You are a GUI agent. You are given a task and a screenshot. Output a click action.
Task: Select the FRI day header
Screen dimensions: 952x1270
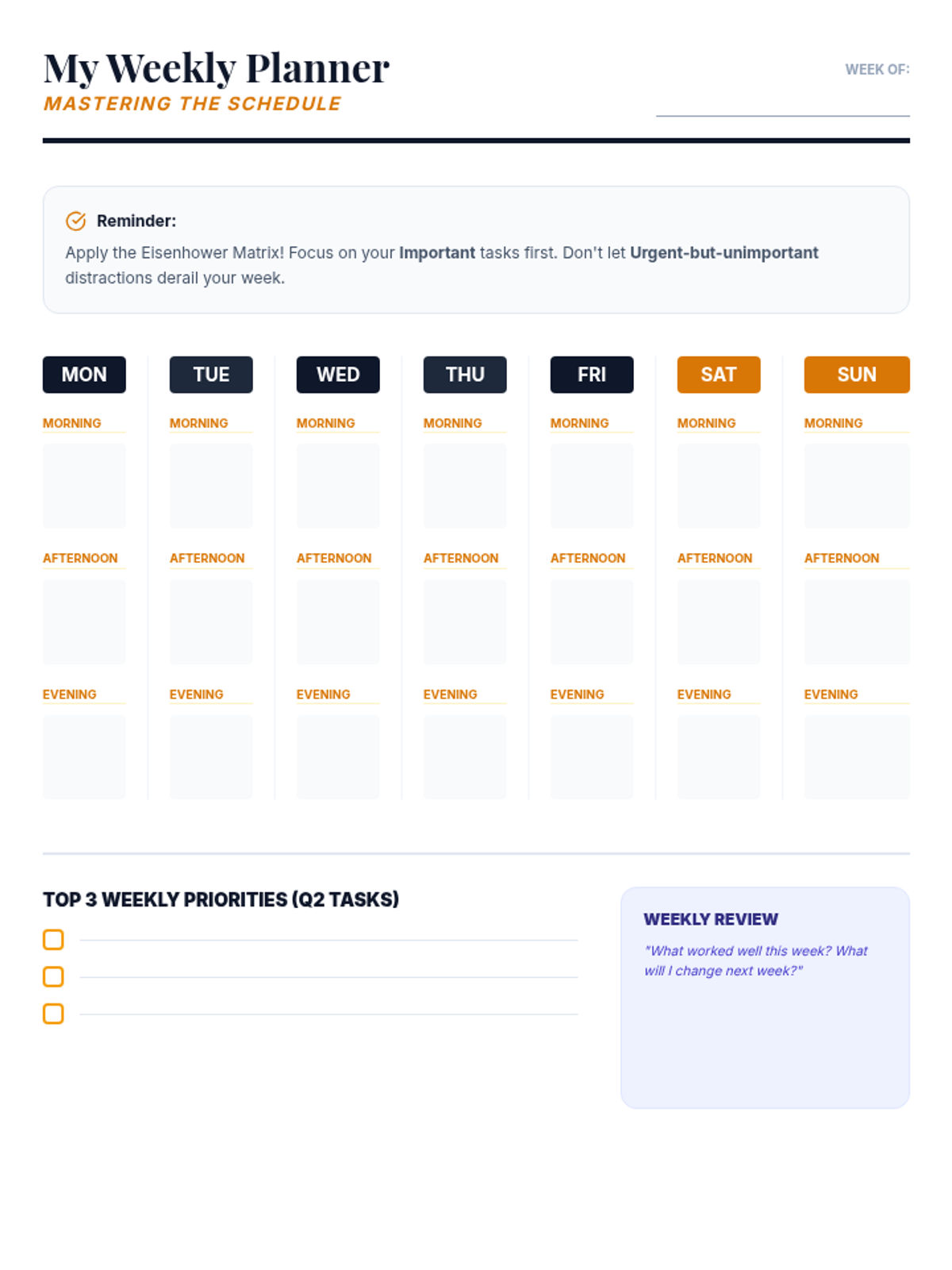(592, 375)
